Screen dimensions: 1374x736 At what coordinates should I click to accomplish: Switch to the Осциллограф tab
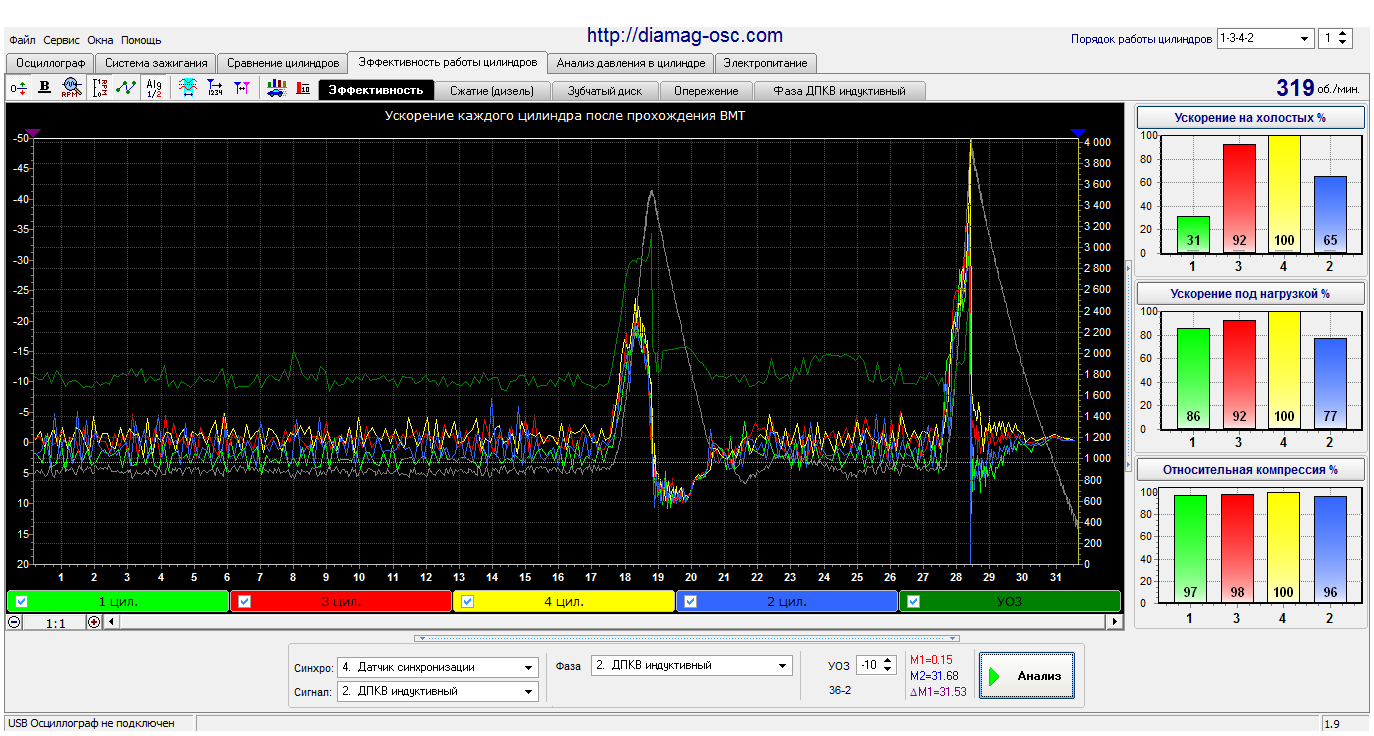click(49, 63)
